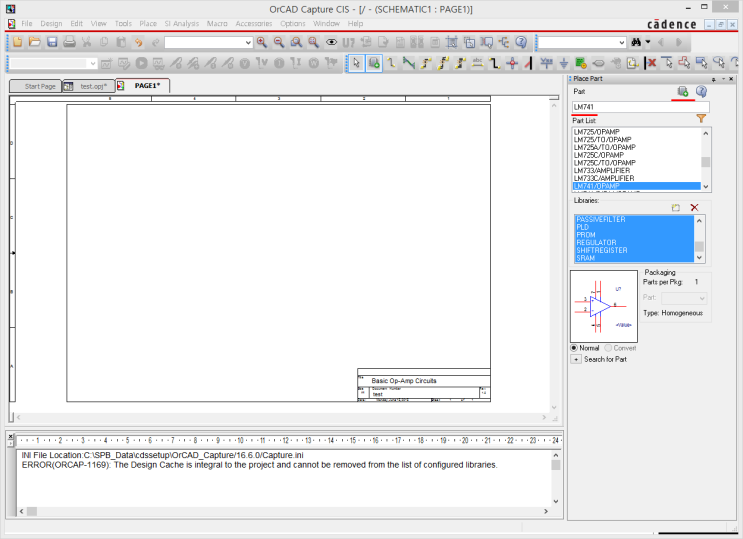Click Add Library icon in the Libraries section
Screen dimensions: 743x539
[676, 207]
